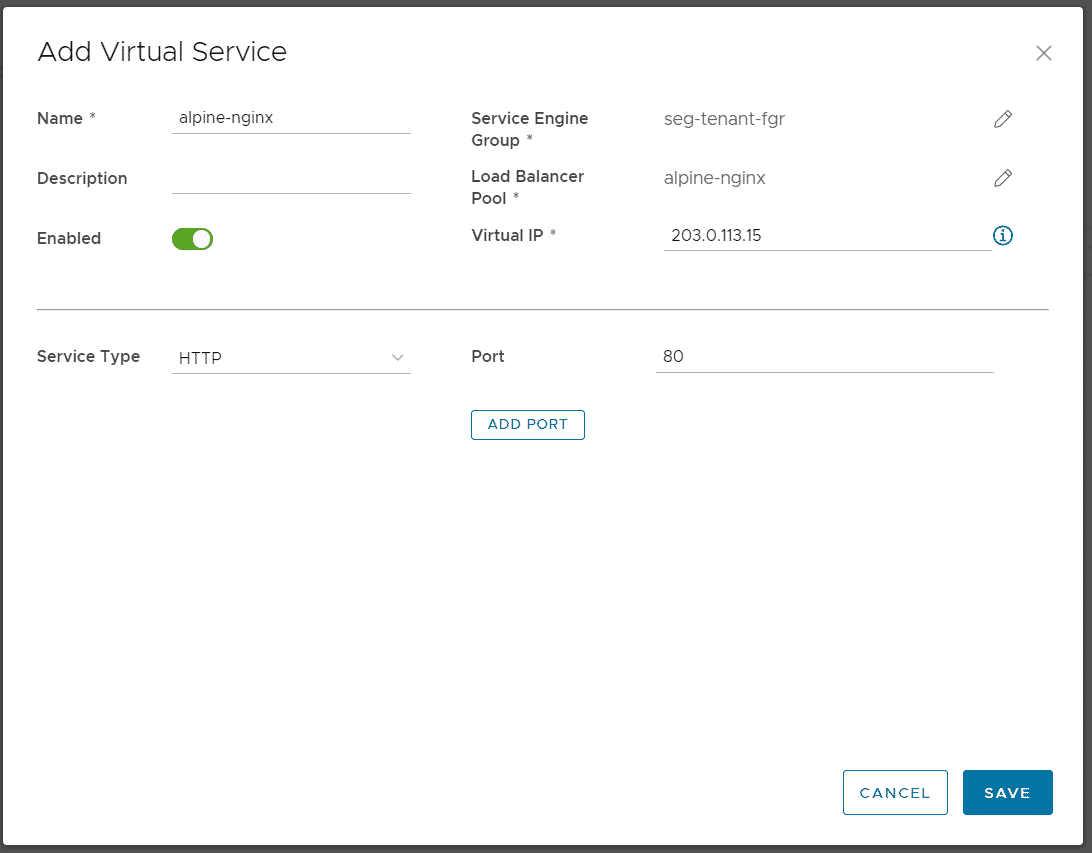Click the Port label
This screenshot has height=853, width=1092.
click(488, 357)
